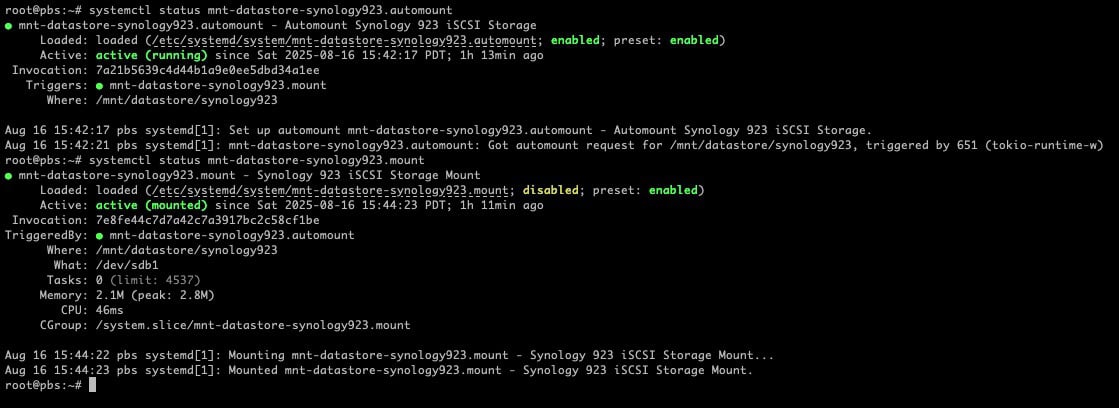
Task: Click the automount Invocation ID hash
Action: click(x=208, y=71)
